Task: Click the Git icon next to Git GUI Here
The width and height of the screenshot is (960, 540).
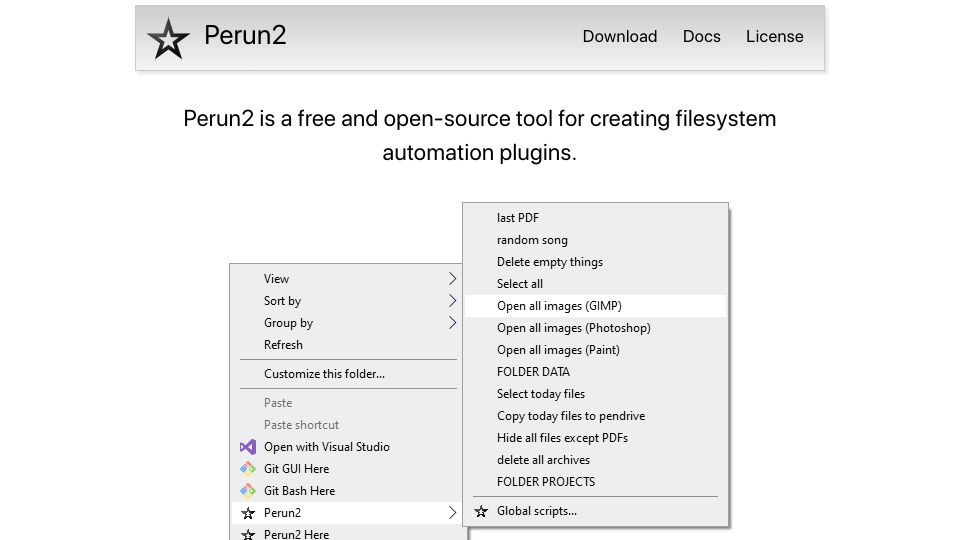Action: [248, 469]
